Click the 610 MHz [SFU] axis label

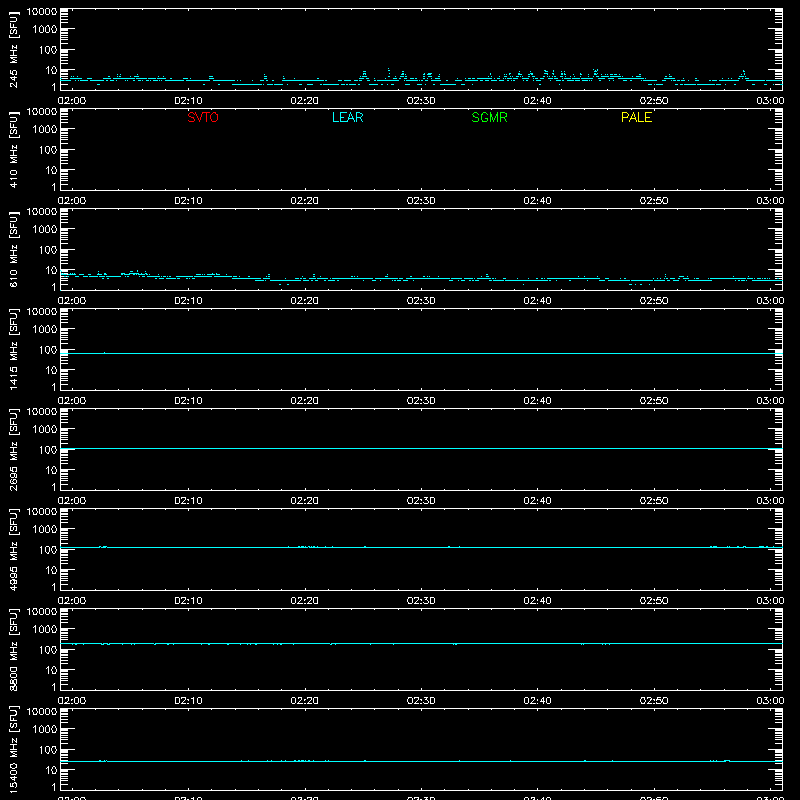(14, 249)
